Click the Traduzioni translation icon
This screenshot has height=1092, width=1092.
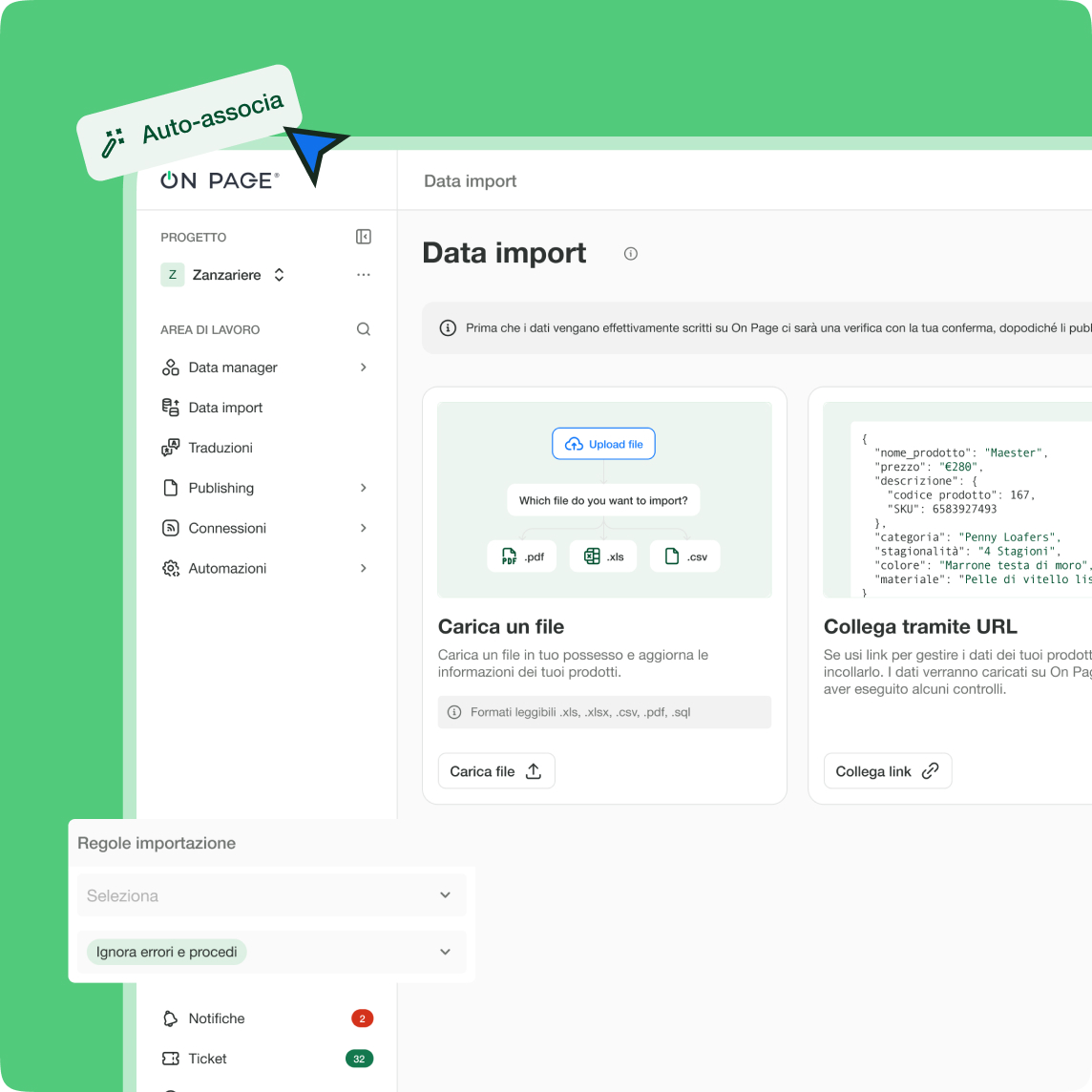171,448
